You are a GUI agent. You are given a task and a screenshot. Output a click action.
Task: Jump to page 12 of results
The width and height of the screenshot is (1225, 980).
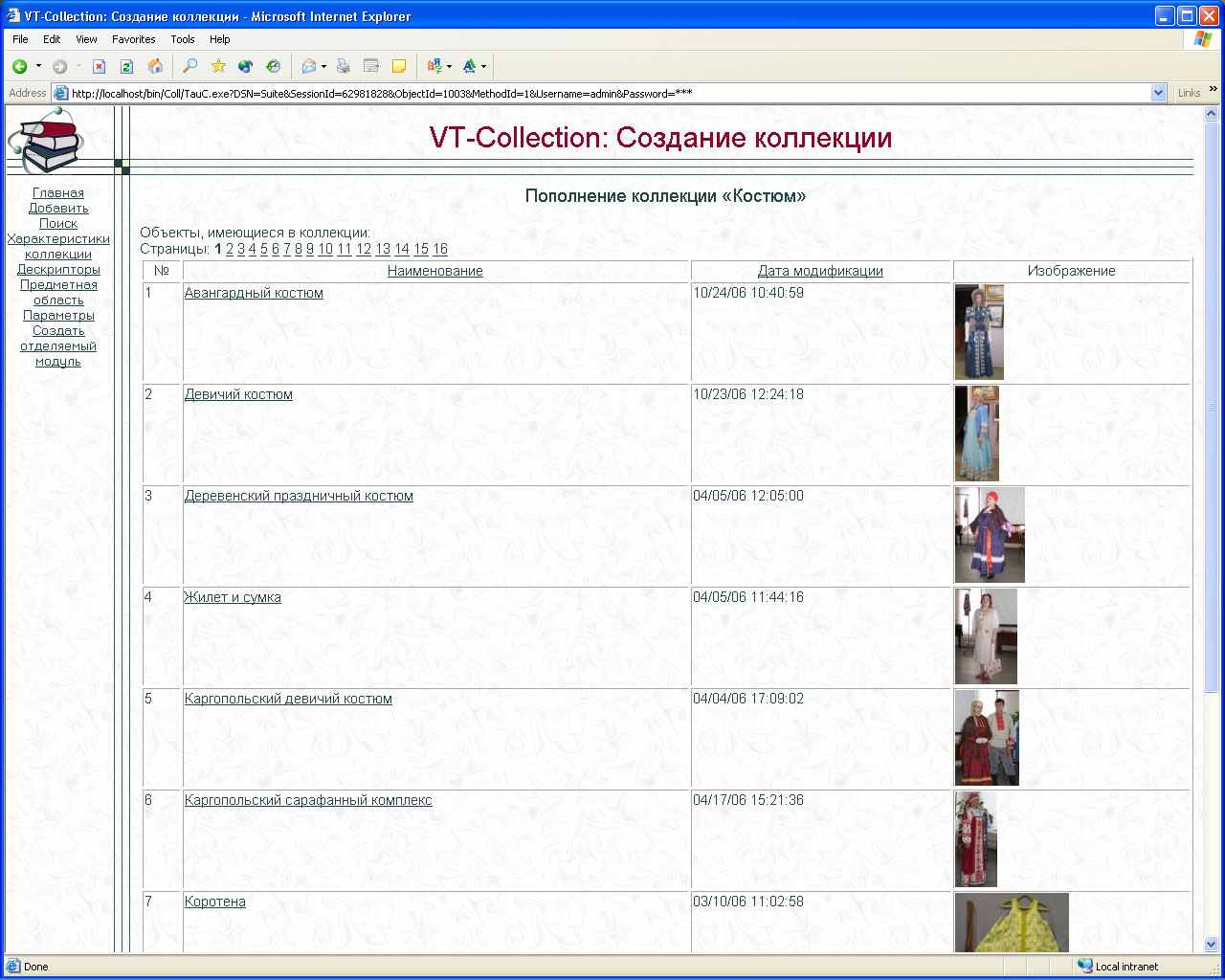[x=364, y=249]
